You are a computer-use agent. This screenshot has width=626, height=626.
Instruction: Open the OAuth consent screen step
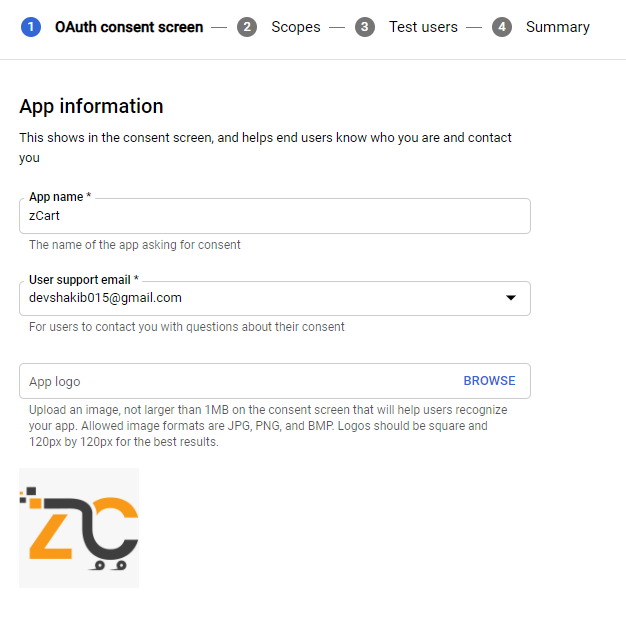pos(129,27)
